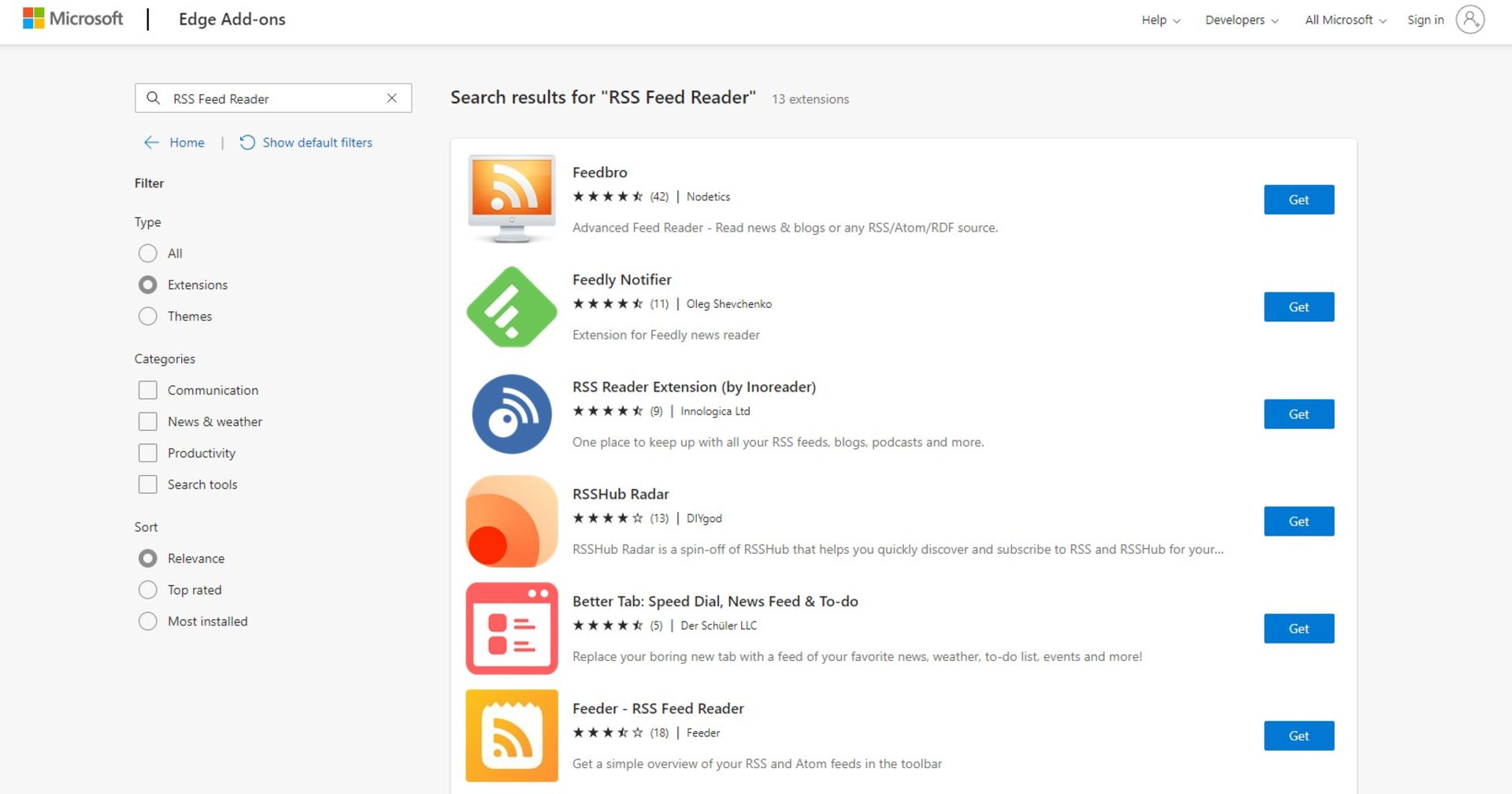Screen dimensions: 1512x794
Task: Click the Feeder RSS Feed Reader icon
Action: [512, 735]
